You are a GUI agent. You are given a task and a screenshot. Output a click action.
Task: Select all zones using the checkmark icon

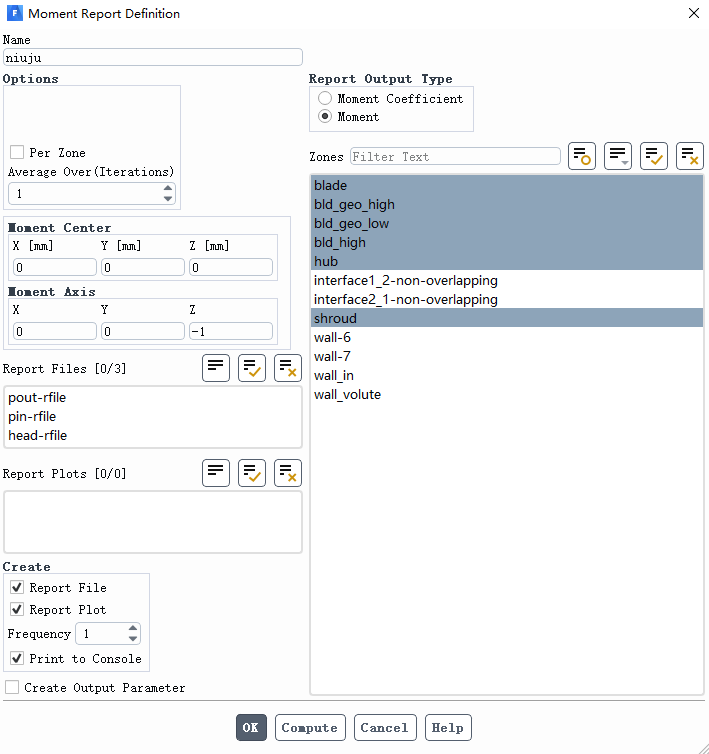point(654,156)
